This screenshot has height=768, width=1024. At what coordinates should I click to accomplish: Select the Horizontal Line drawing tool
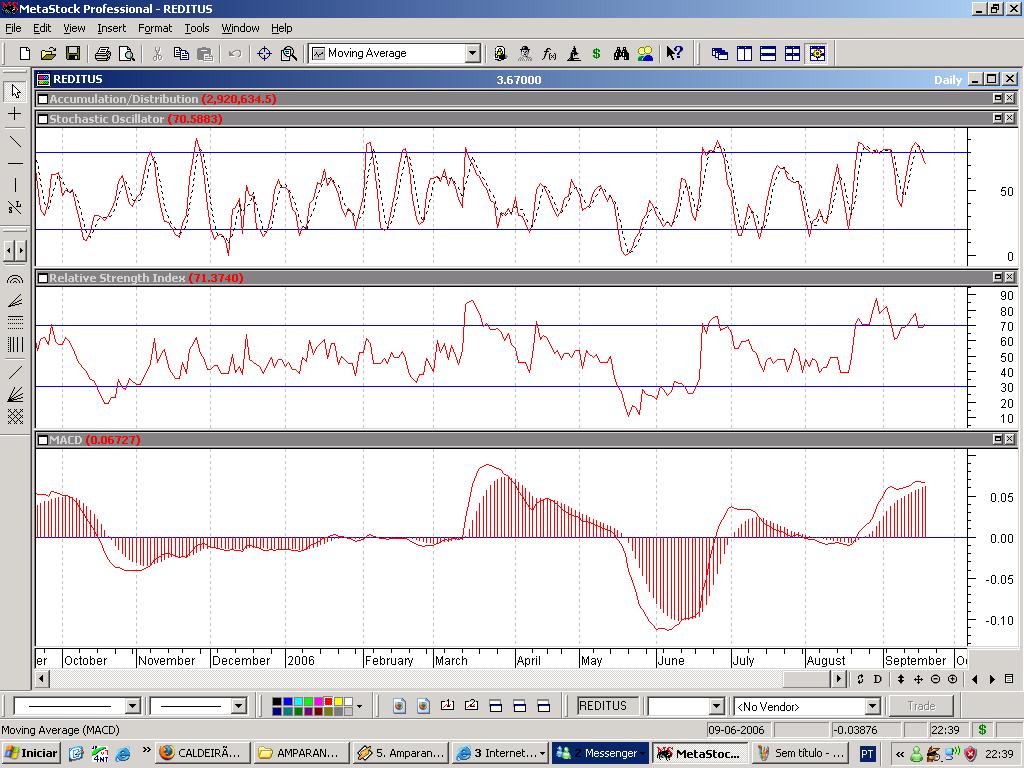pos(15,163)
